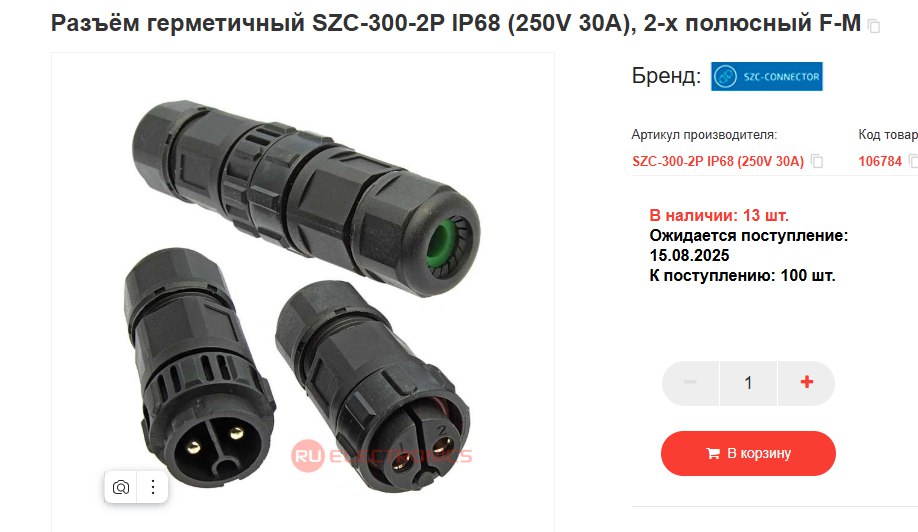Copy product code 106784 using copy icon
Image resolution: width=918 pixels, height=532 pixels.
(x=913, y=161)
